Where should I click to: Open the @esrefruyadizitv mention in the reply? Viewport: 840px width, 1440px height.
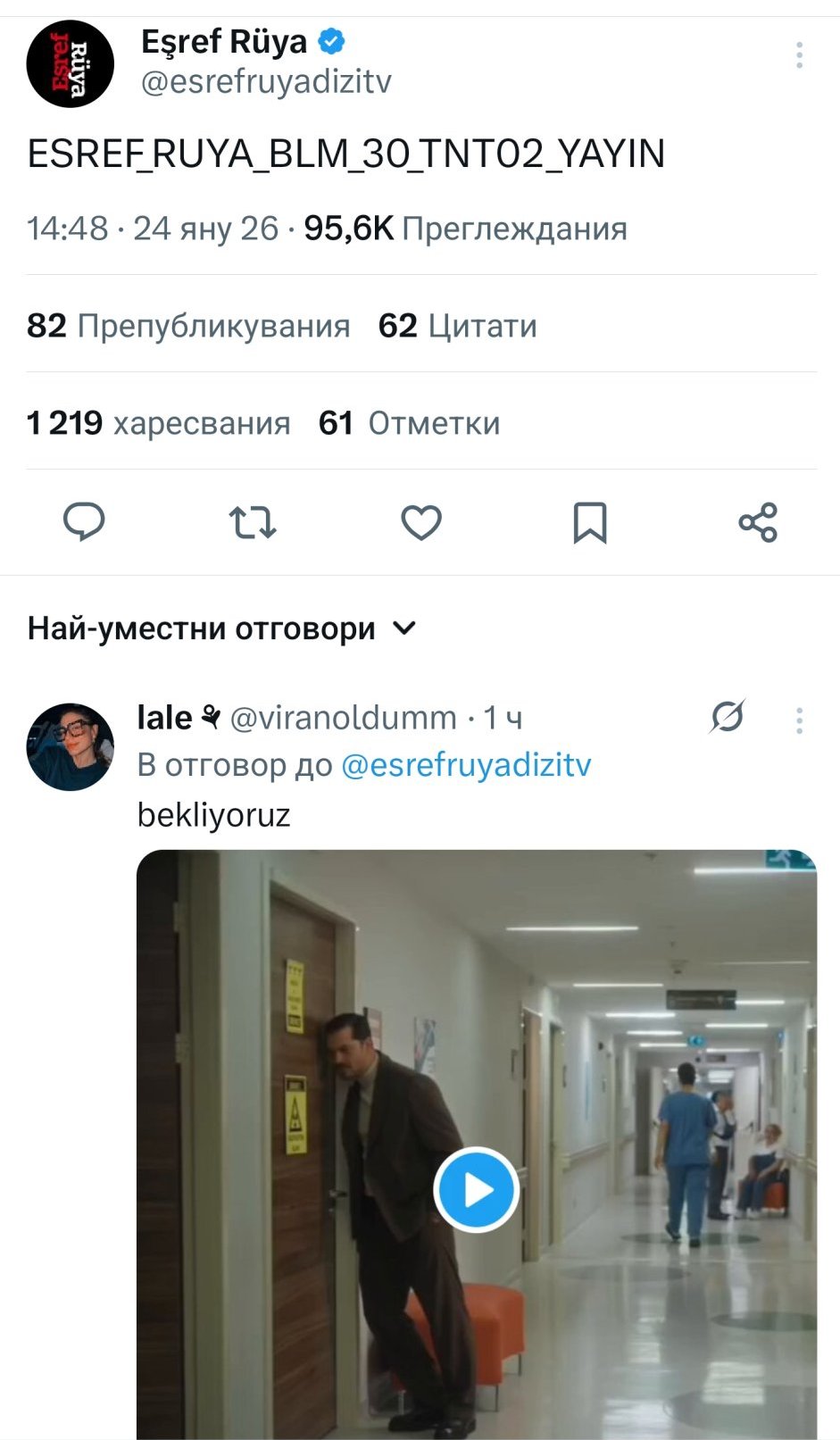(466, 765)
